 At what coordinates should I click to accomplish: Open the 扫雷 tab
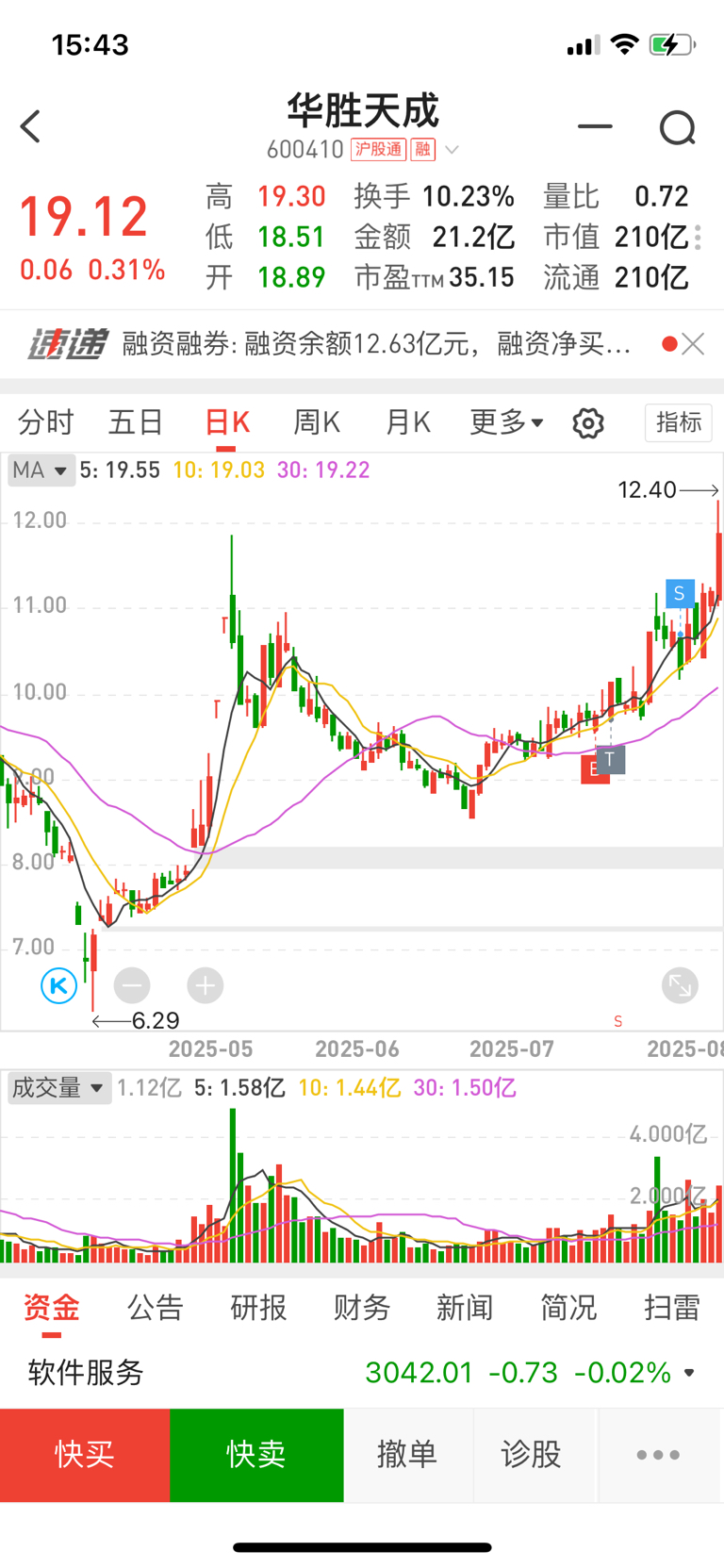(x=672, y=1308)
